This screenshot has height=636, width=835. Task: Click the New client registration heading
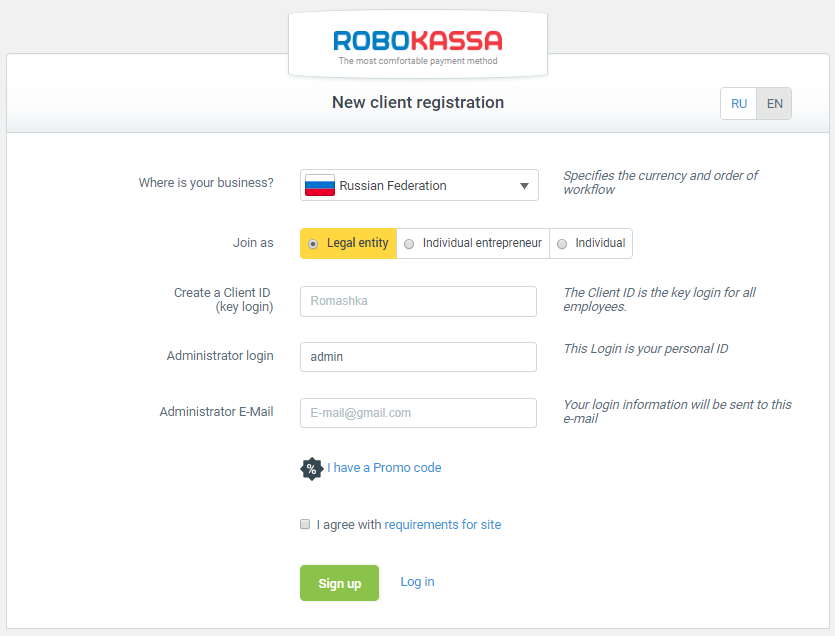coord(418,103)
